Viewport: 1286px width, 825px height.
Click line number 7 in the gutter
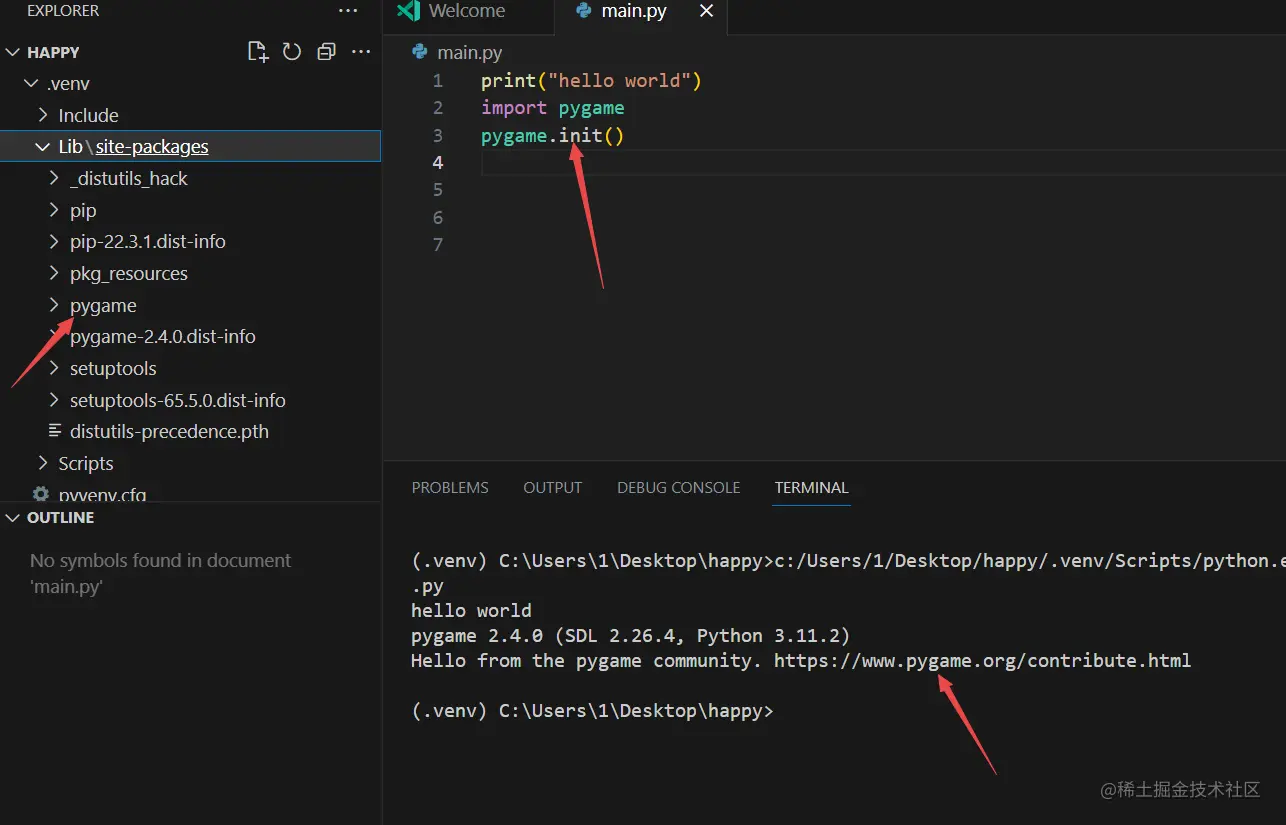(437, 245)
